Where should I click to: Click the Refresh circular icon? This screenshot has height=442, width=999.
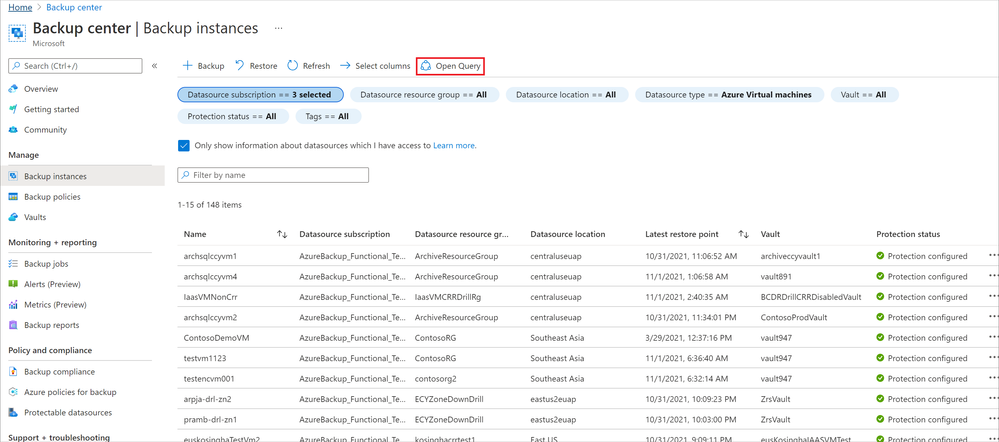point(292,66)
